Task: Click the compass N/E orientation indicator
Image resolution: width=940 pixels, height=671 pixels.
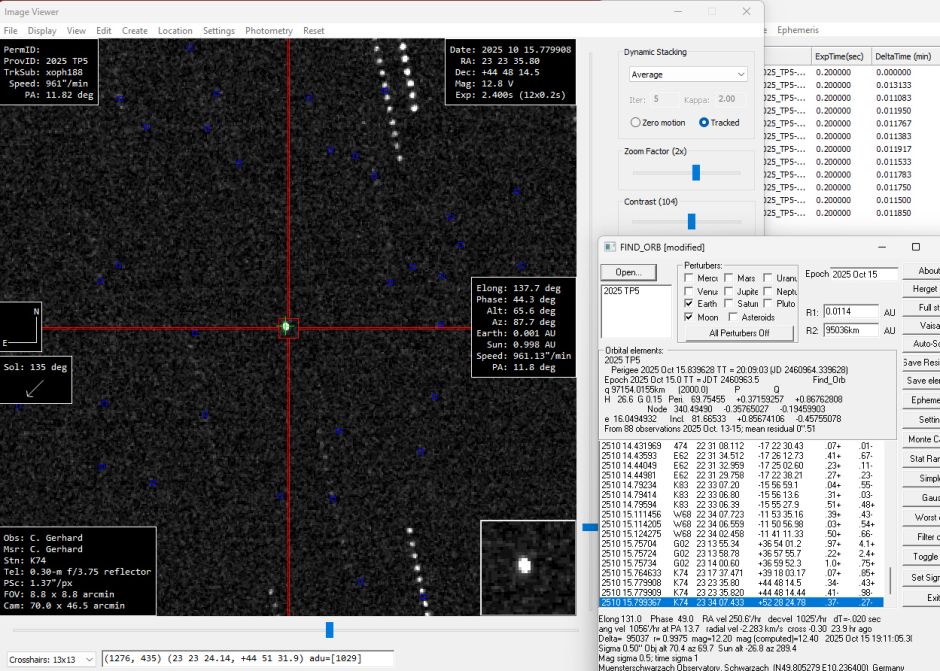Action: pos(22,326)
